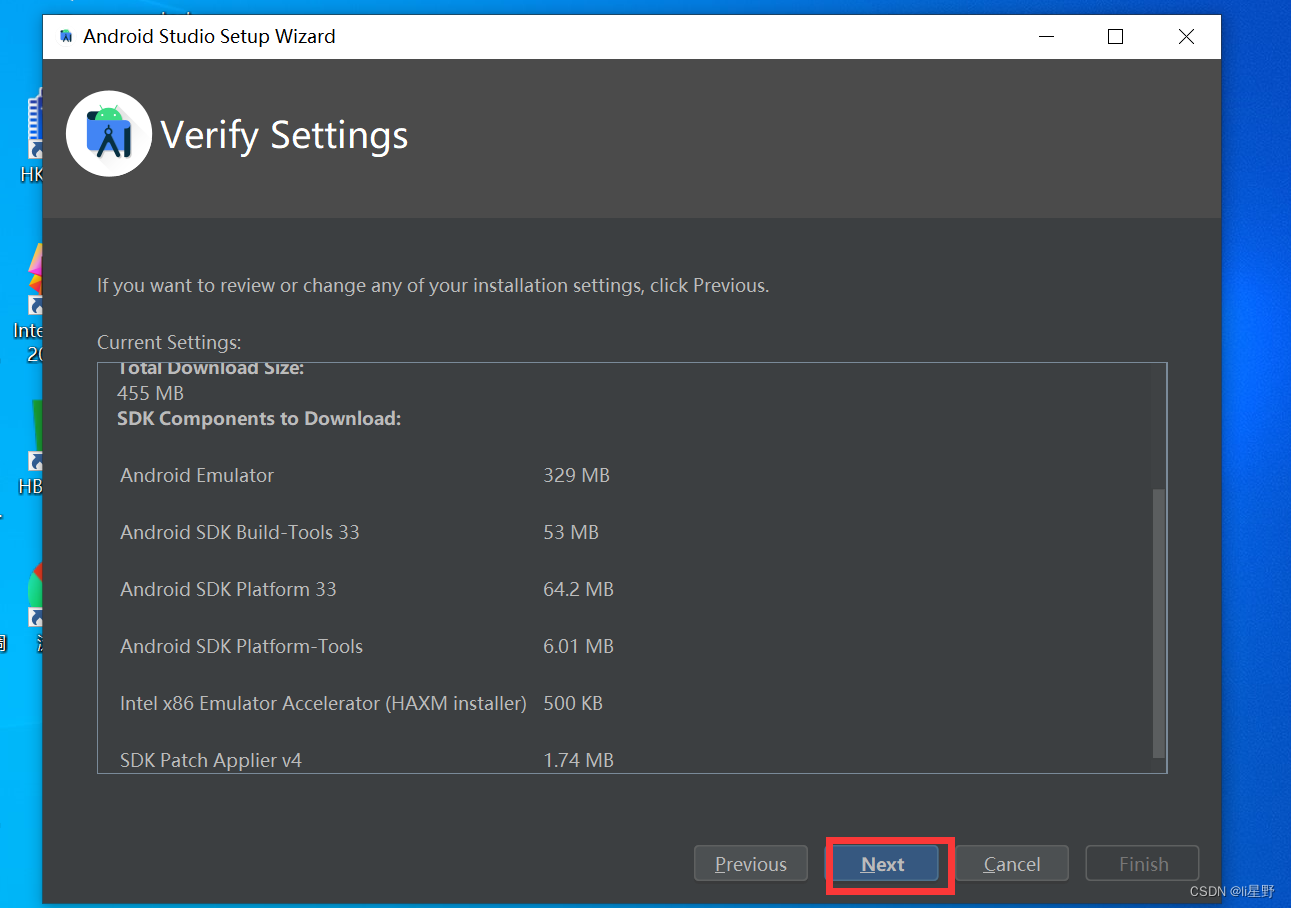Screen dimensions: 1291x908
Task: Click the Next button
Action: tap(883, 864)
